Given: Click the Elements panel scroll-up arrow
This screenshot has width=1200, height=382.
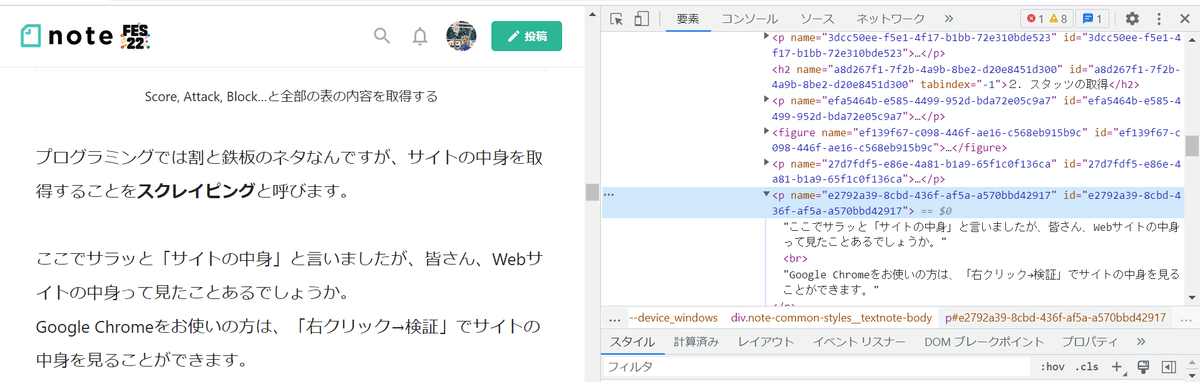Looking at the screenshot, I should click(x=1191, y=39).
